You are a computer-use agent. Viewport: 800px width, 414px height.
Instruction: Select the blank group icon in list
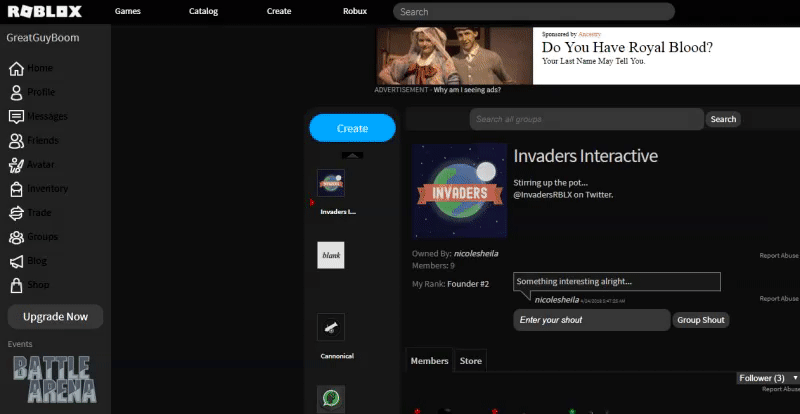(331, 255)
